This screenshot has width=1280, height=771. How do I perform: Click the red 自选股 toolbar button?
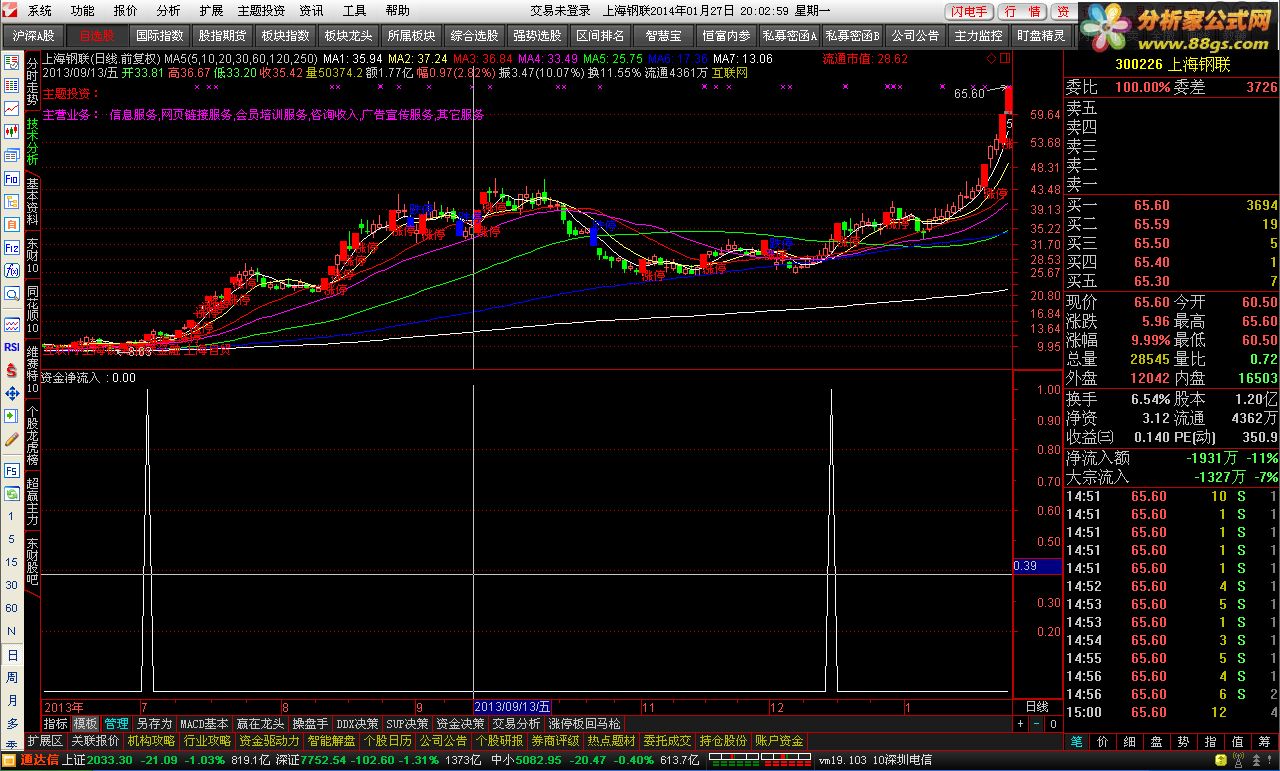point(97,35)
